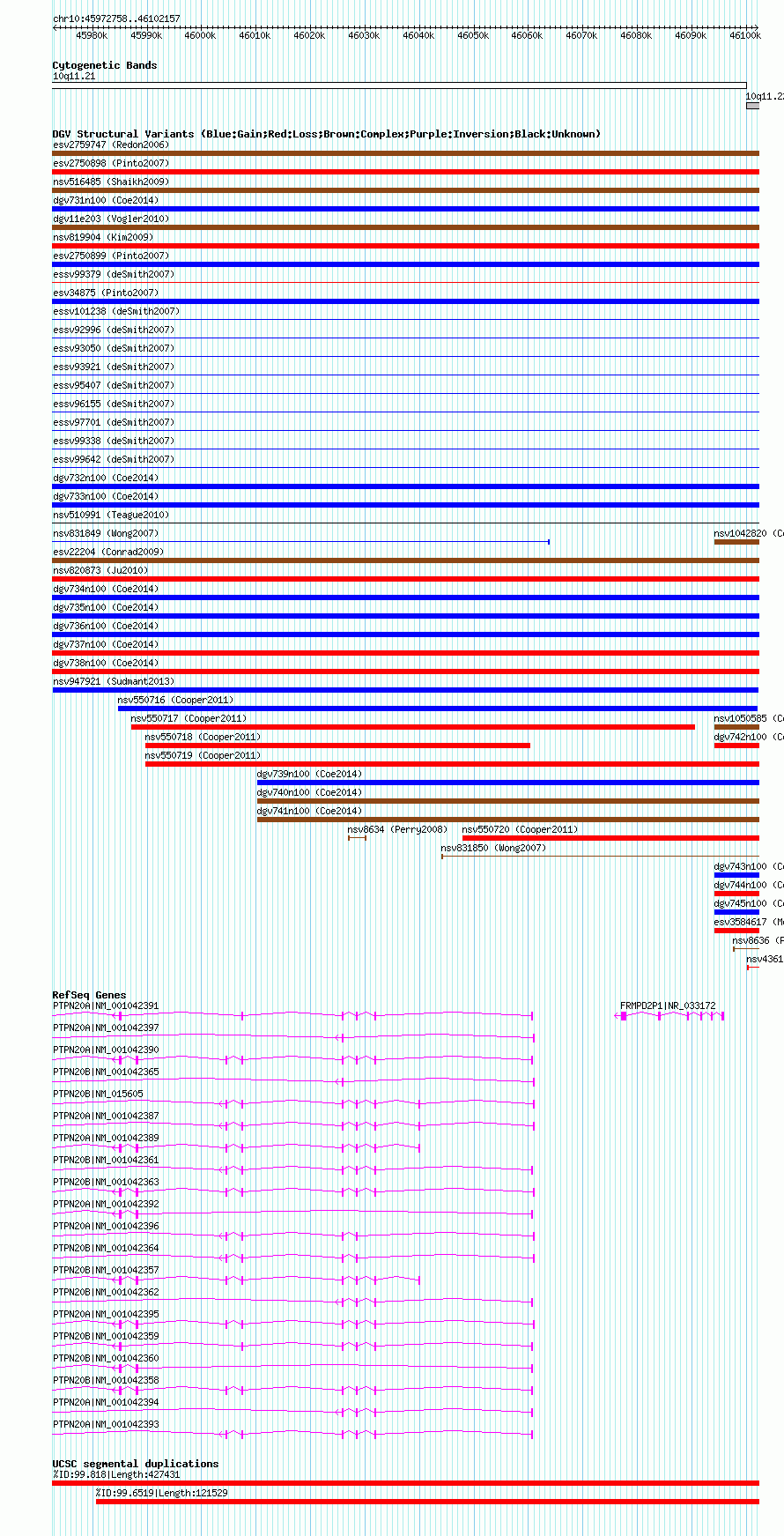This screenshot has height=1536, width=784.
Task: Click the 46050k ruler position label
Action: point(473,35)
